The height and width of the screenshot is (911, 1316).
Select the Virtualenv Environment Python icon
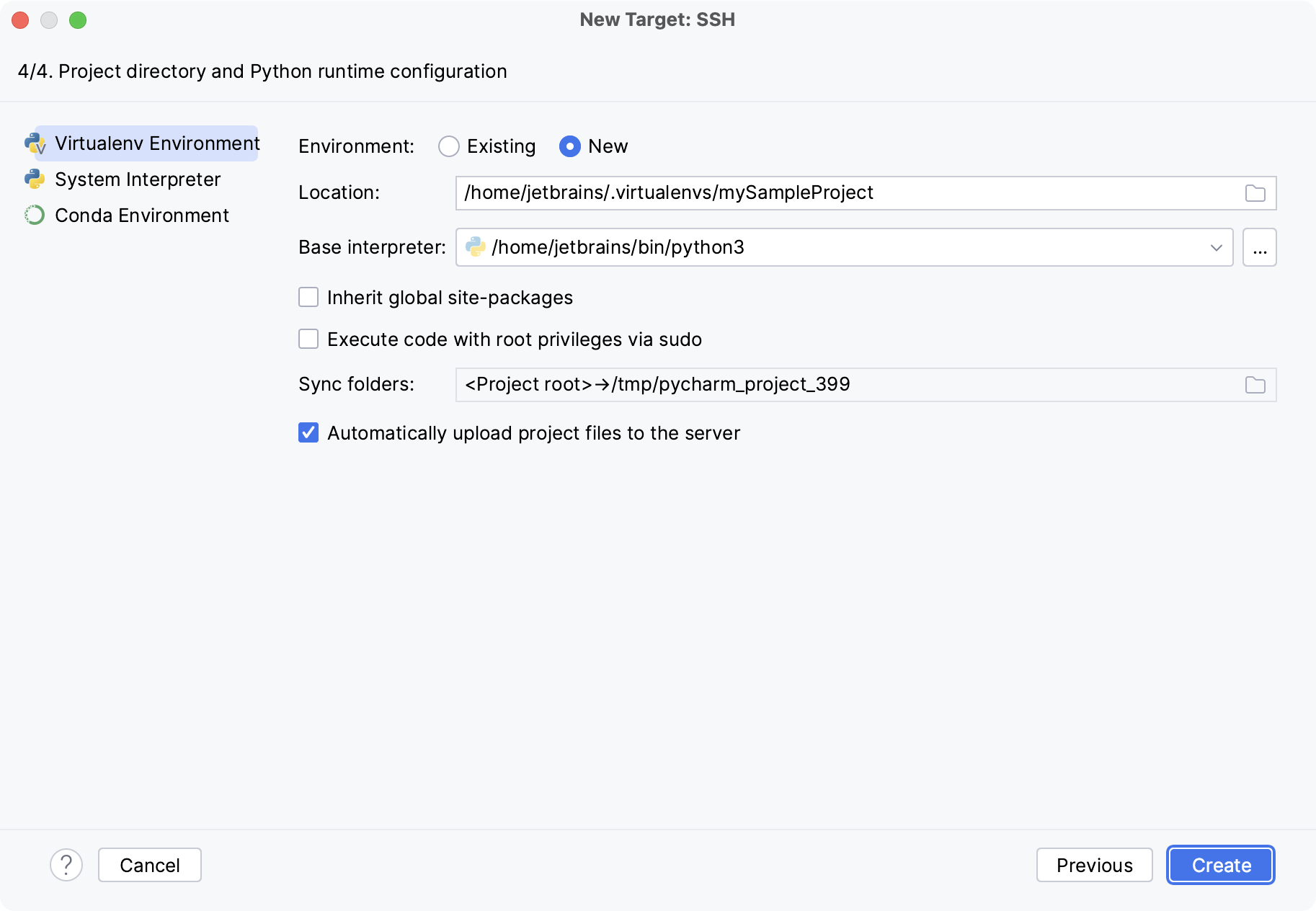[x=36, y=143]
